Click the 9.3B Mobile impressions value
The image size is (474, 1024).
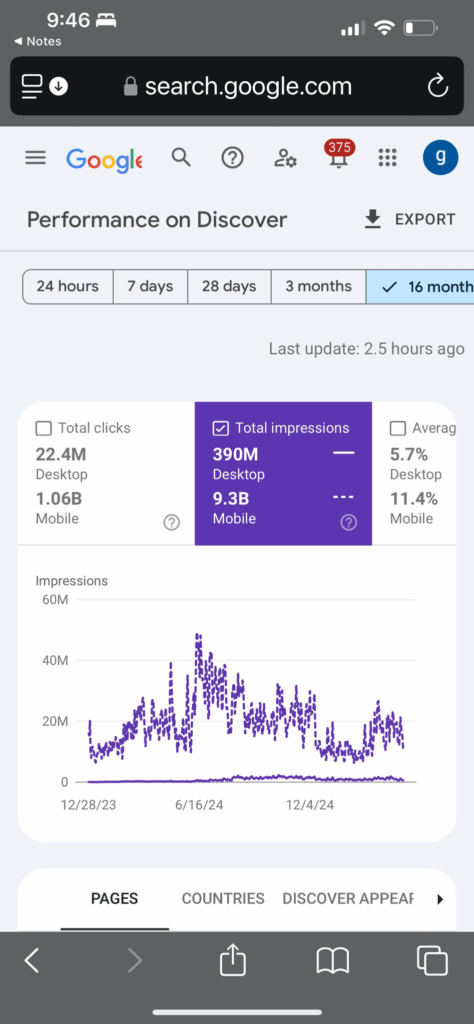pos(230,499)
